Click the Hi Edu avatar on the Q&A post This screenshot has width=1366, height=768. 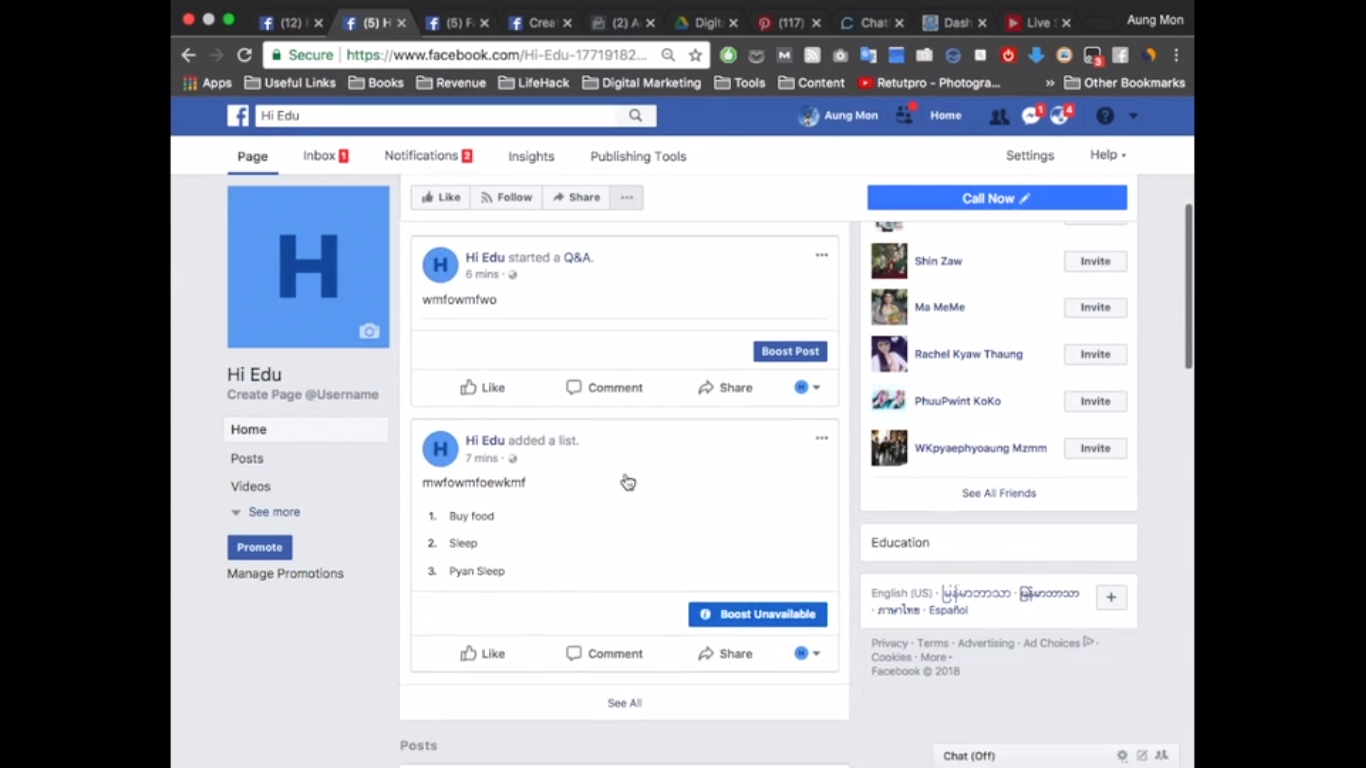click(x=440, y=266)
